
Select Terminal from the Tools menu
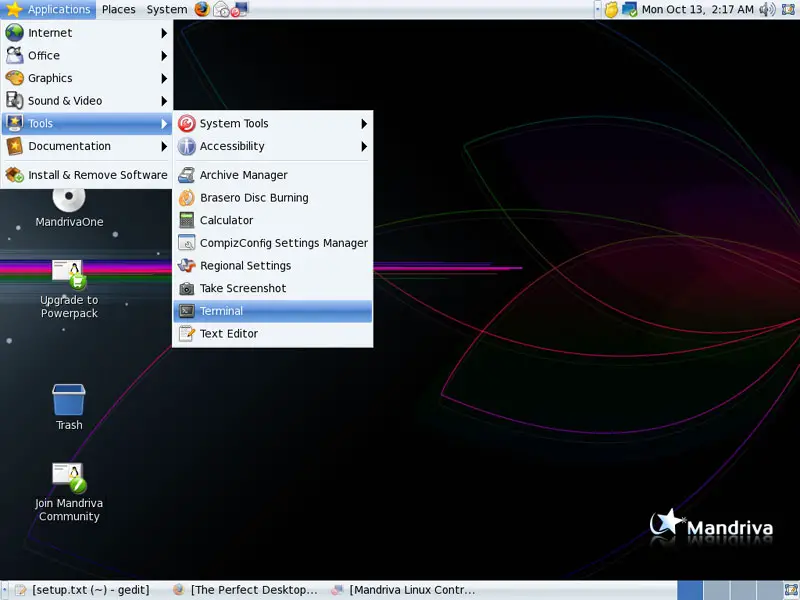(272, 311)
